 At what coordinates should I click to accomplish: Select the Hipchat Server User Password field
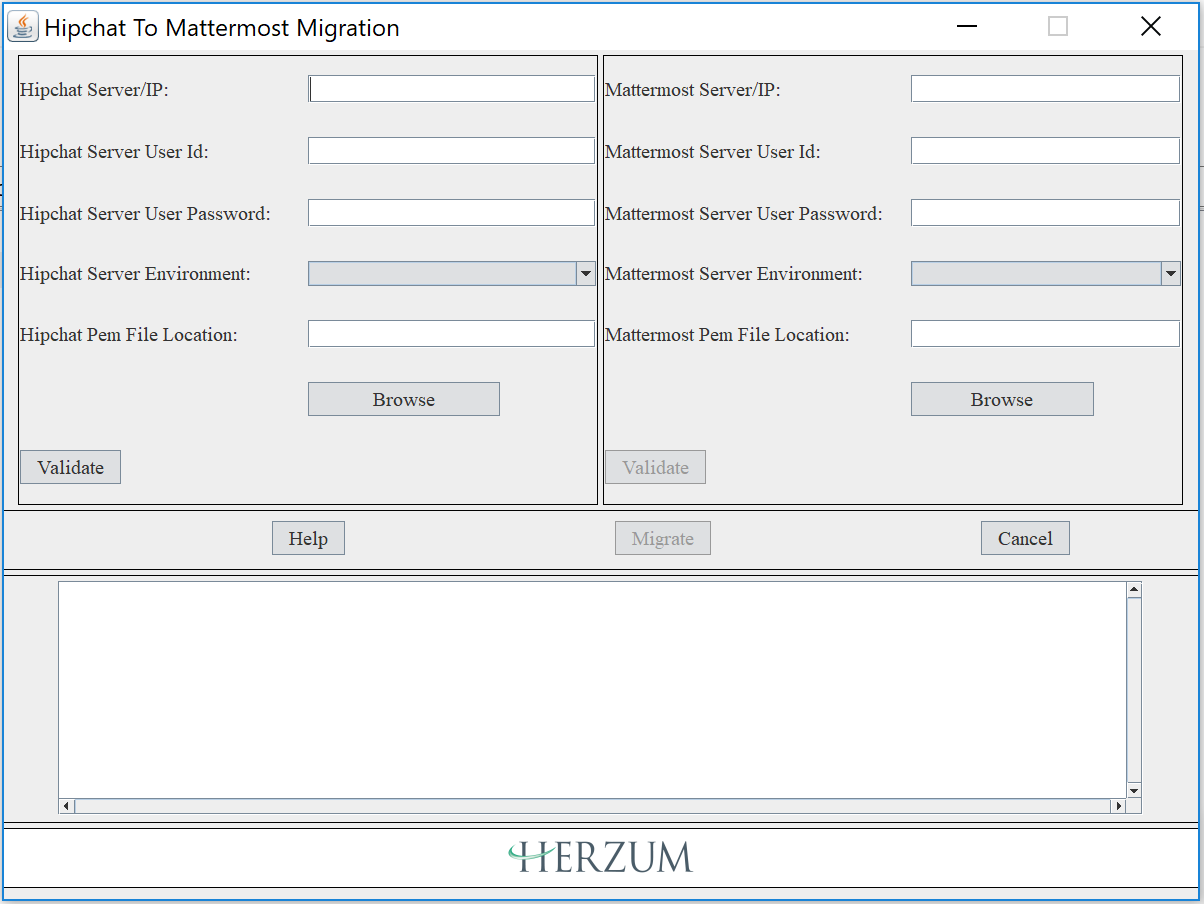(x=451, y=213)
